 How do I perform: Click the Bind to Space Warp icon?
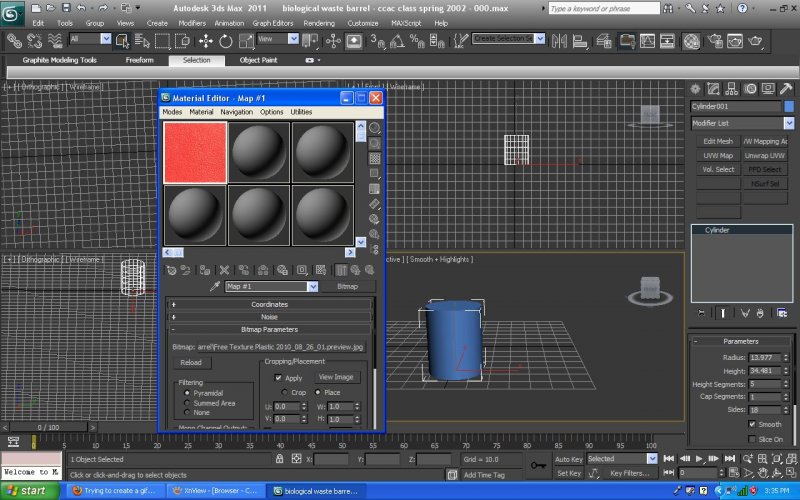click(x=55, y=41)
